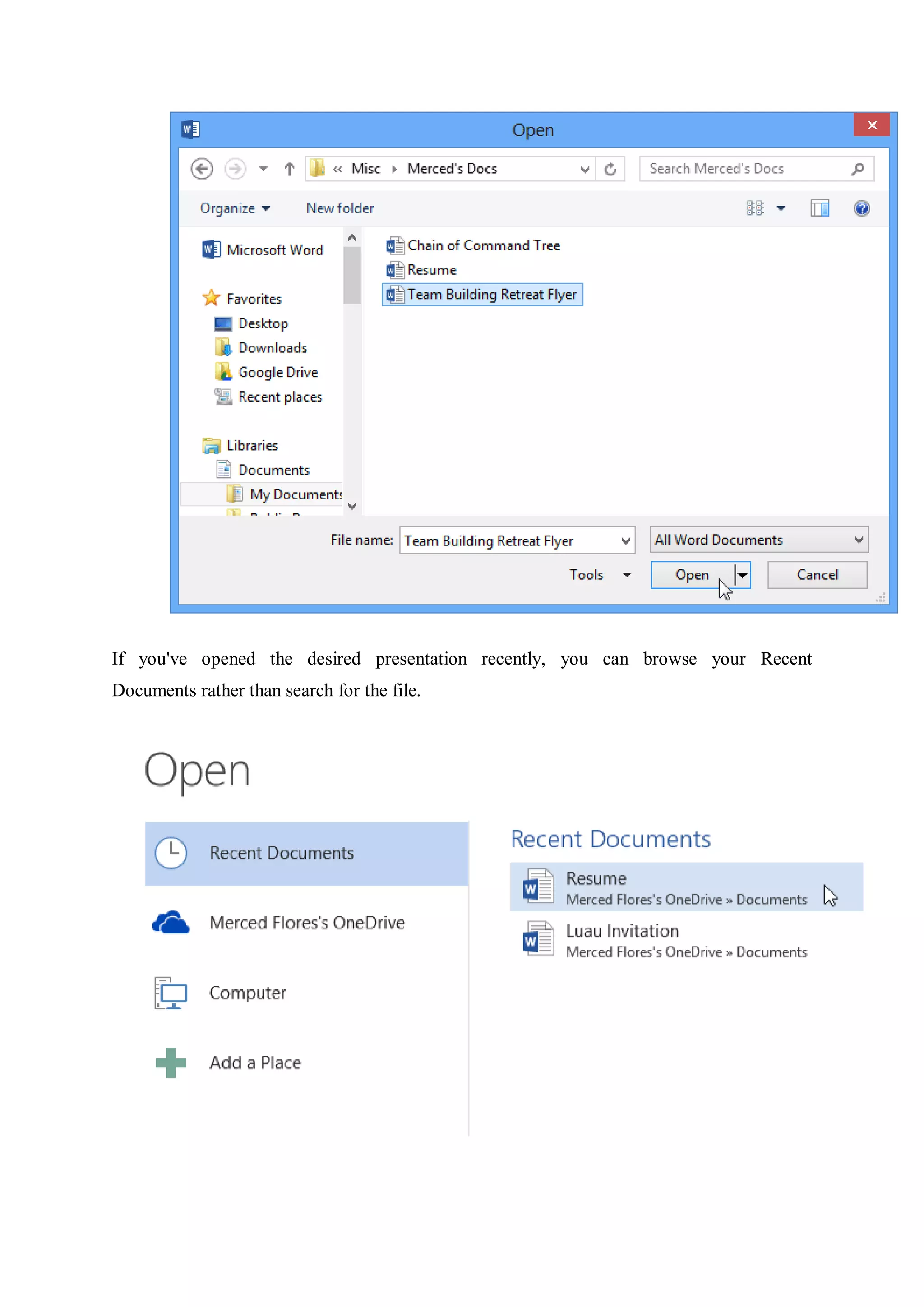The image size is (924, 1307).
Task: Open the All Word Documents filter
Action: (x=758, y=540)
